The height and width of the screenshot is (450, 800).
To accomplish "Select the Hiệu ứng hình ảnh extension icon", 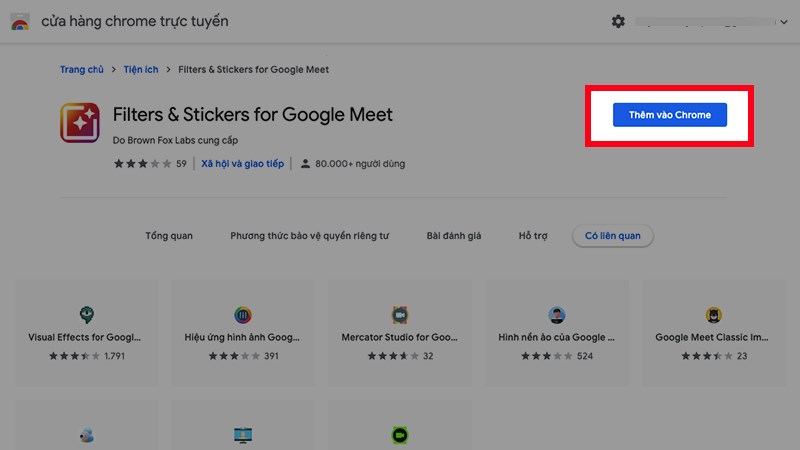I will (243, 315).
